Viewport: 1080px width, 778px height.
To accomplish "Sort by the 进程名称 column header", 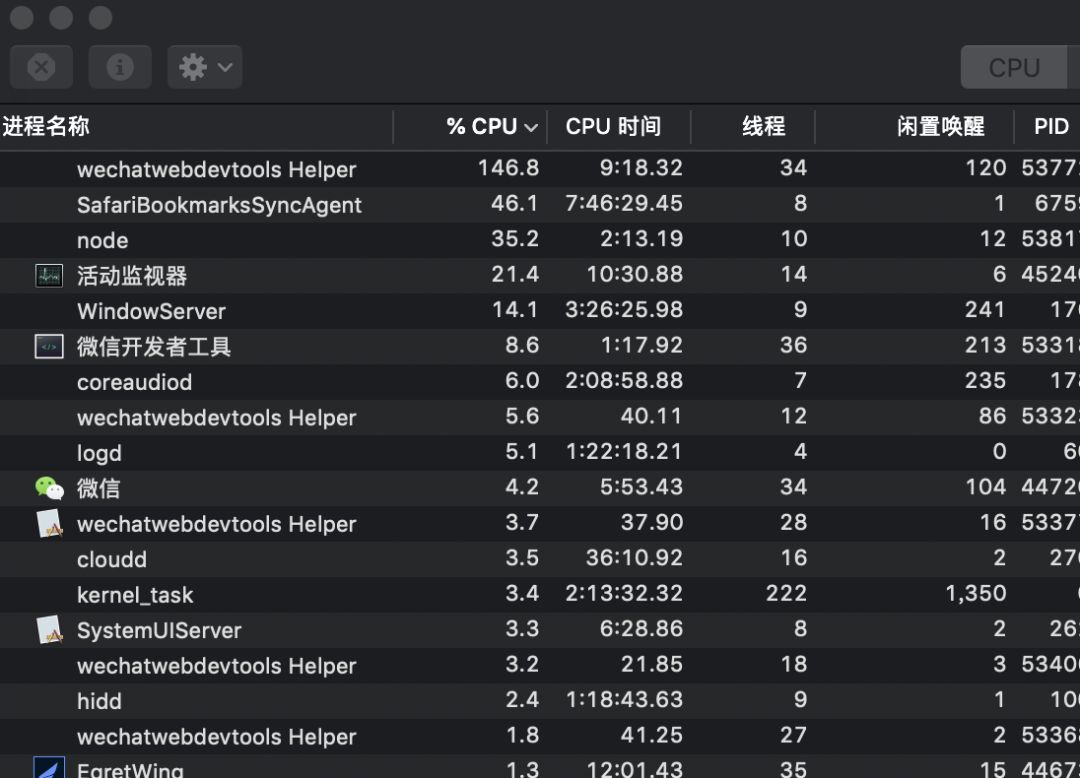I will 46,126.
